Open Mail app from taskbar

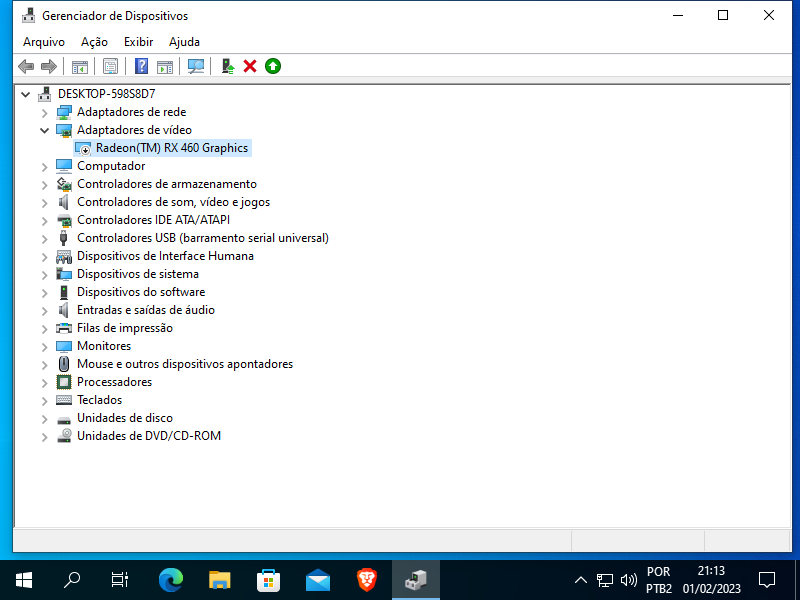(x=318, y=580)
